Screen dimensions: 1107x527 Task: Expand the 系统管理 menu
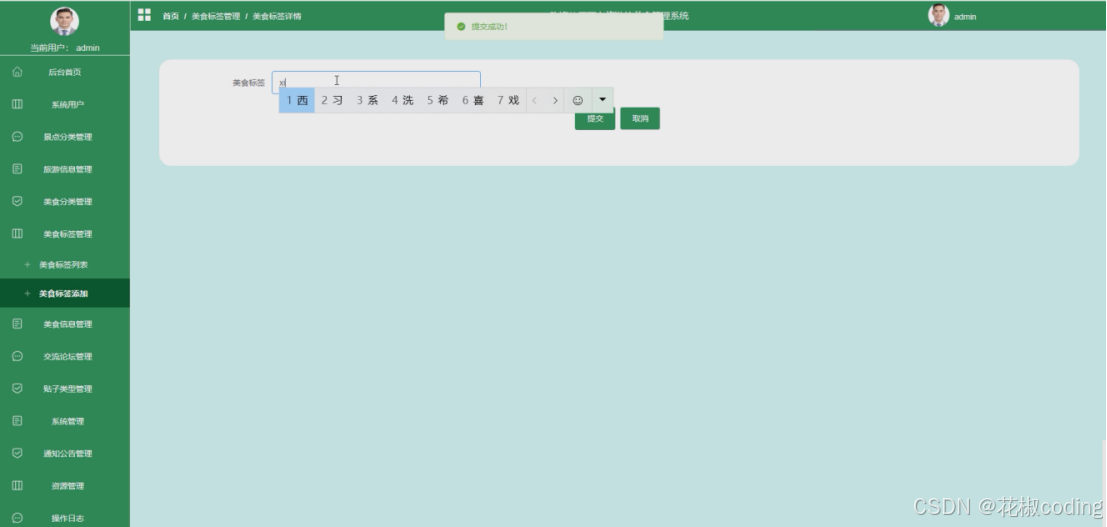pyautogui.click(x=65, y=421)
